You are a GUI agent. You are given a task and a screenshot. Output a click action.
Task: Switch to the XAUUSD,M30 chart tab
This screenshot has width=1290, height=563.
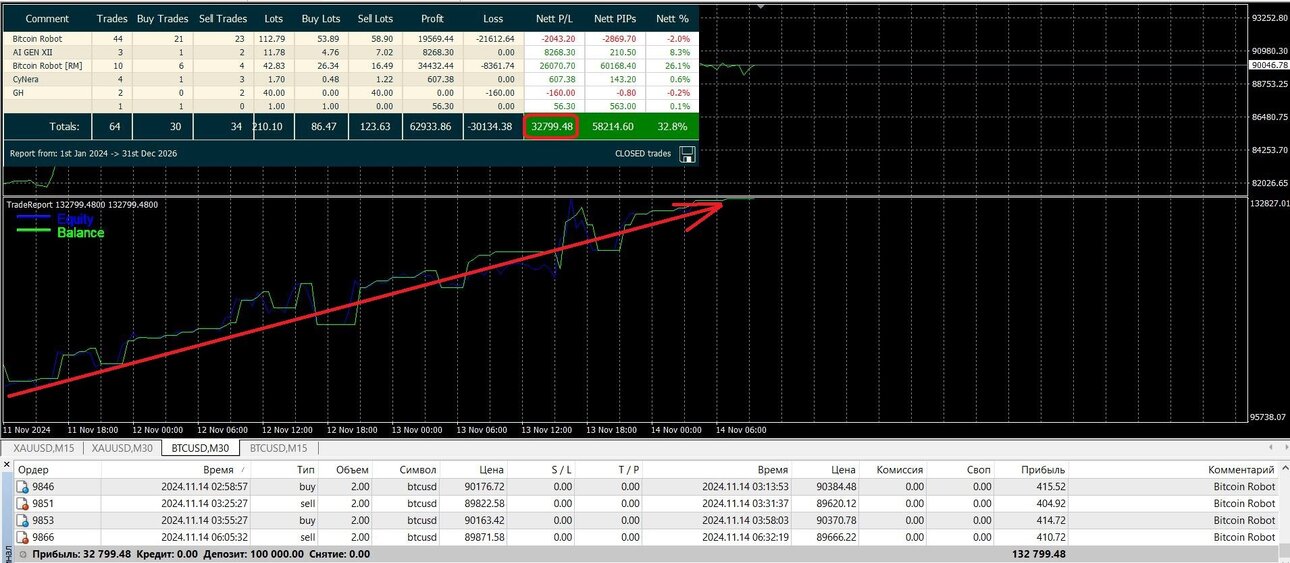(x=122, y=448)
